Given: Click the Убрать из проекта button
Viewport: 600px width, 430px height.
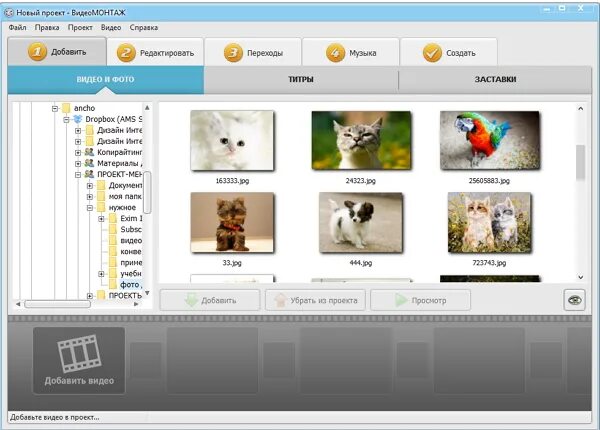Looking at the screenshot, I should [315, 300].
